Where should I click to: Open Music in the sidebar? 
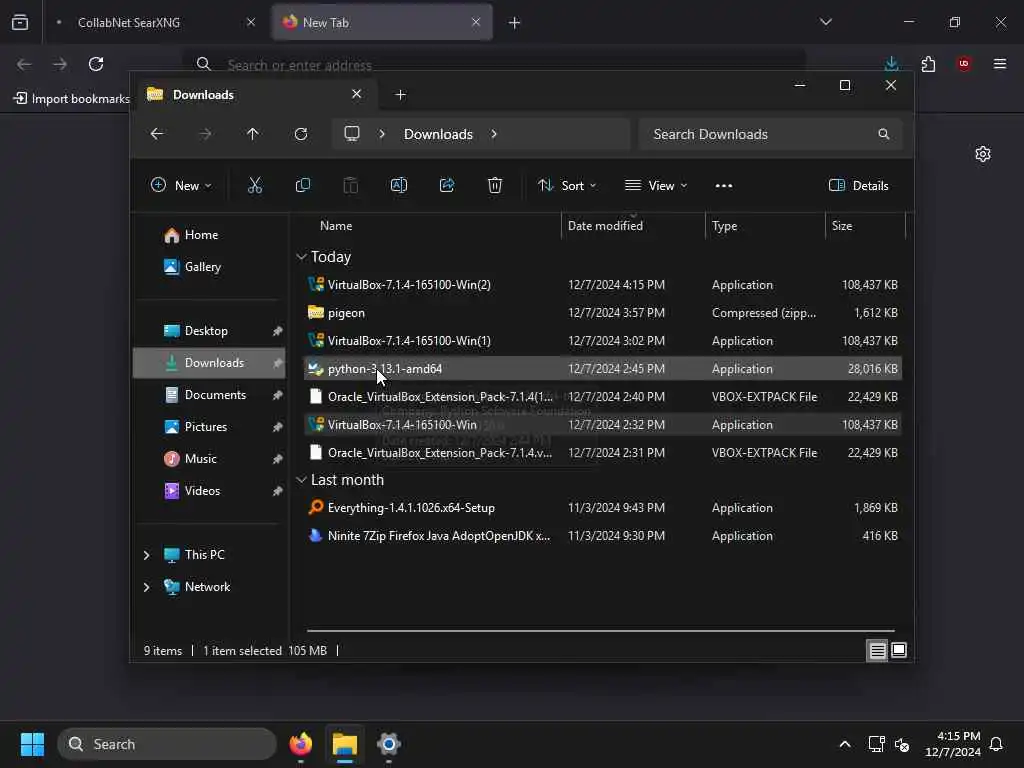pyautogui.click(x=200, y=458)
